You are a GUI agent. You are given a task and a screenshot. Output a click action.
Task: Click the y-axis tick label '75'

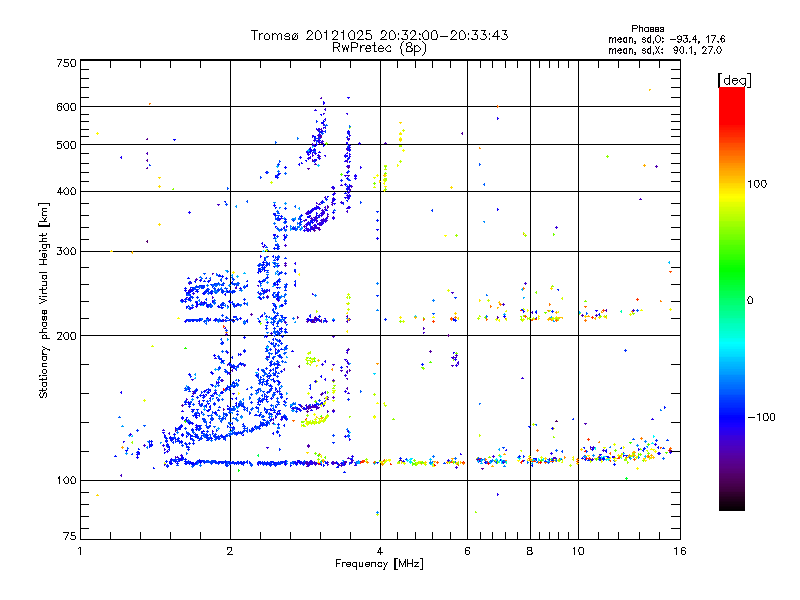(70, 536)
